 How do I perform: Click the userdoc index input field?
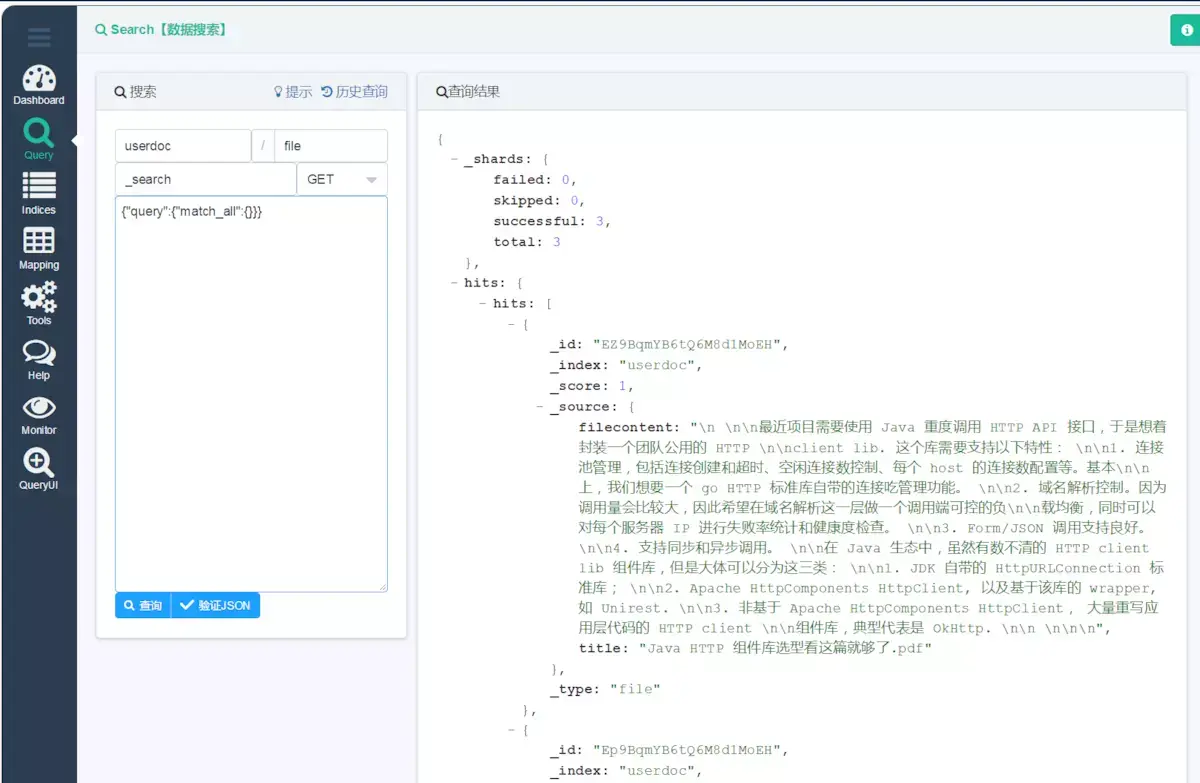tap(183, 146)
